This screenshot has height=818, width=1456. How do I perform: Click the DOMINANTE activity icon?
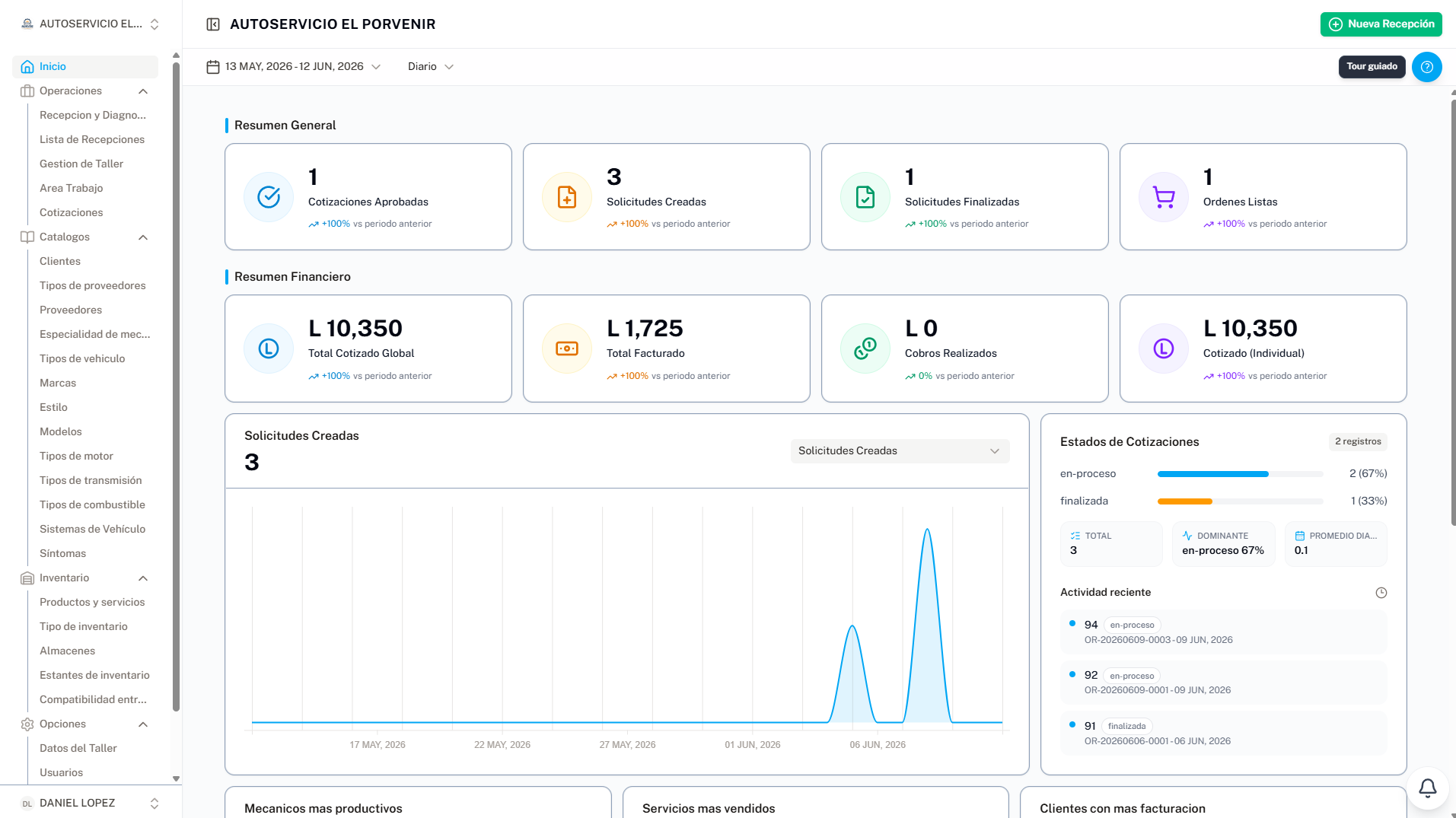coord(1187,536)
